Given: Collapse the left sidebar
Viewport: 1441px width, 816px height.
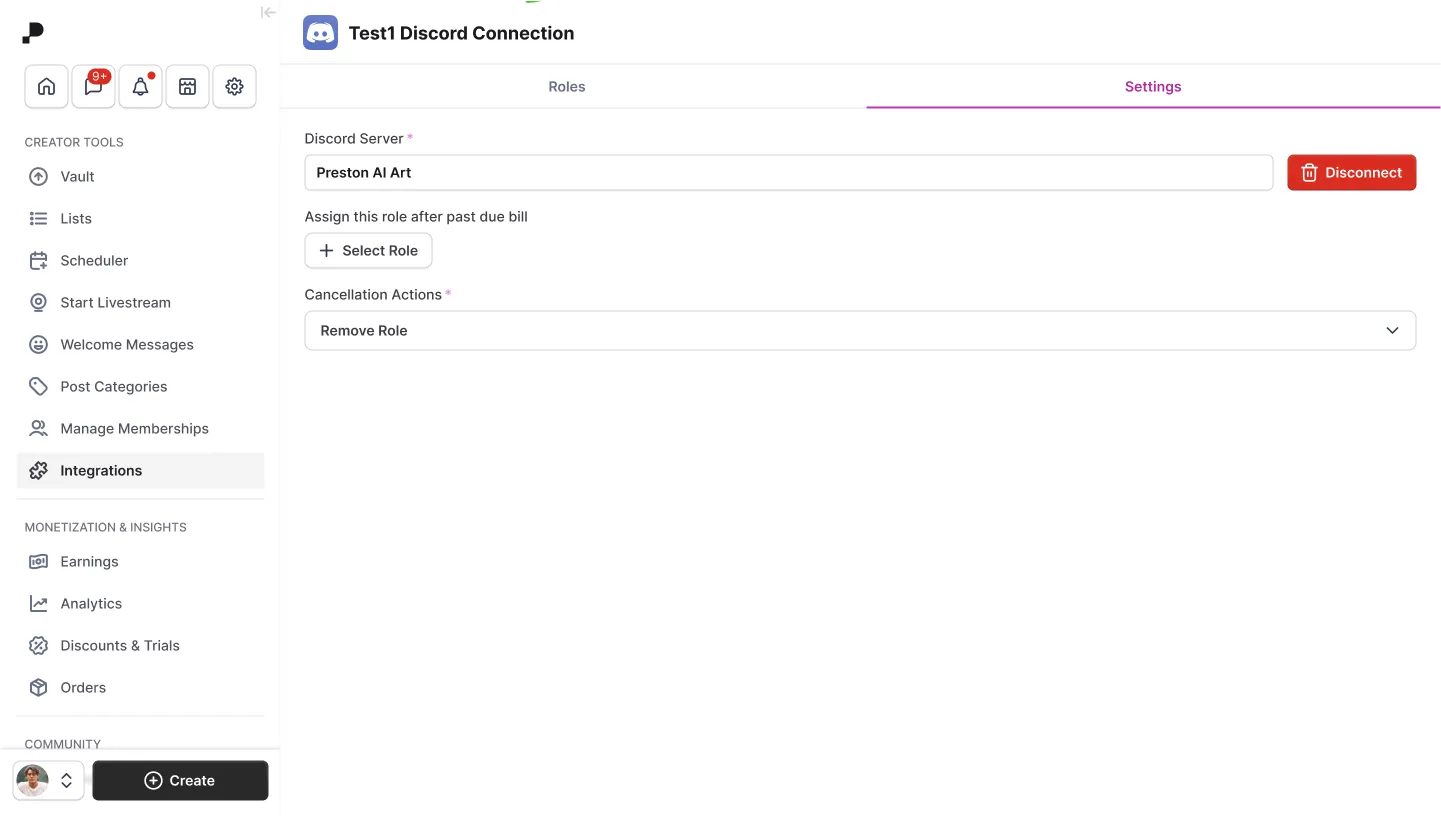Looking at the screenshot, I should pyautogui.click(x=268, y=12).
